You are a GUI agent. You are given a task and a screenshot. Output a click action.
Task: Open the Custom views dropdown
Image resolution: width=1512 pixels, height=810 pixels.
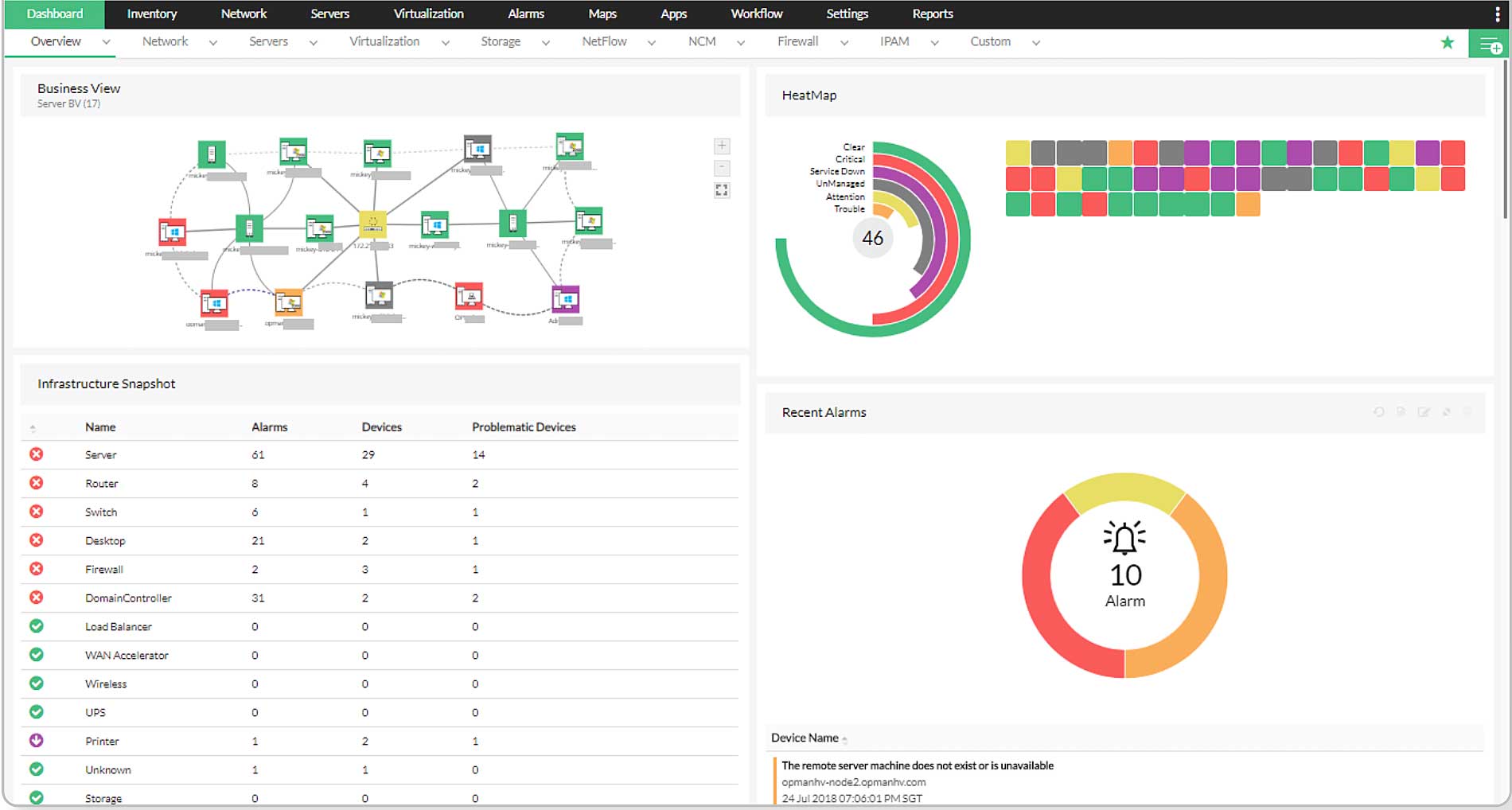(1036, 41)
